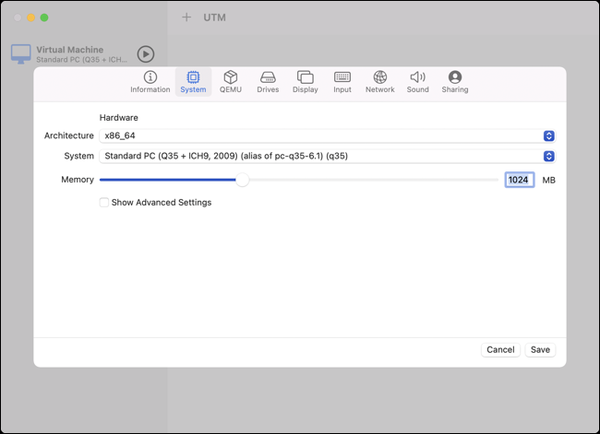Viewport: 600px width, 434px height.
Task: Select the System chip icon
Action: click(x=193, y=77)
